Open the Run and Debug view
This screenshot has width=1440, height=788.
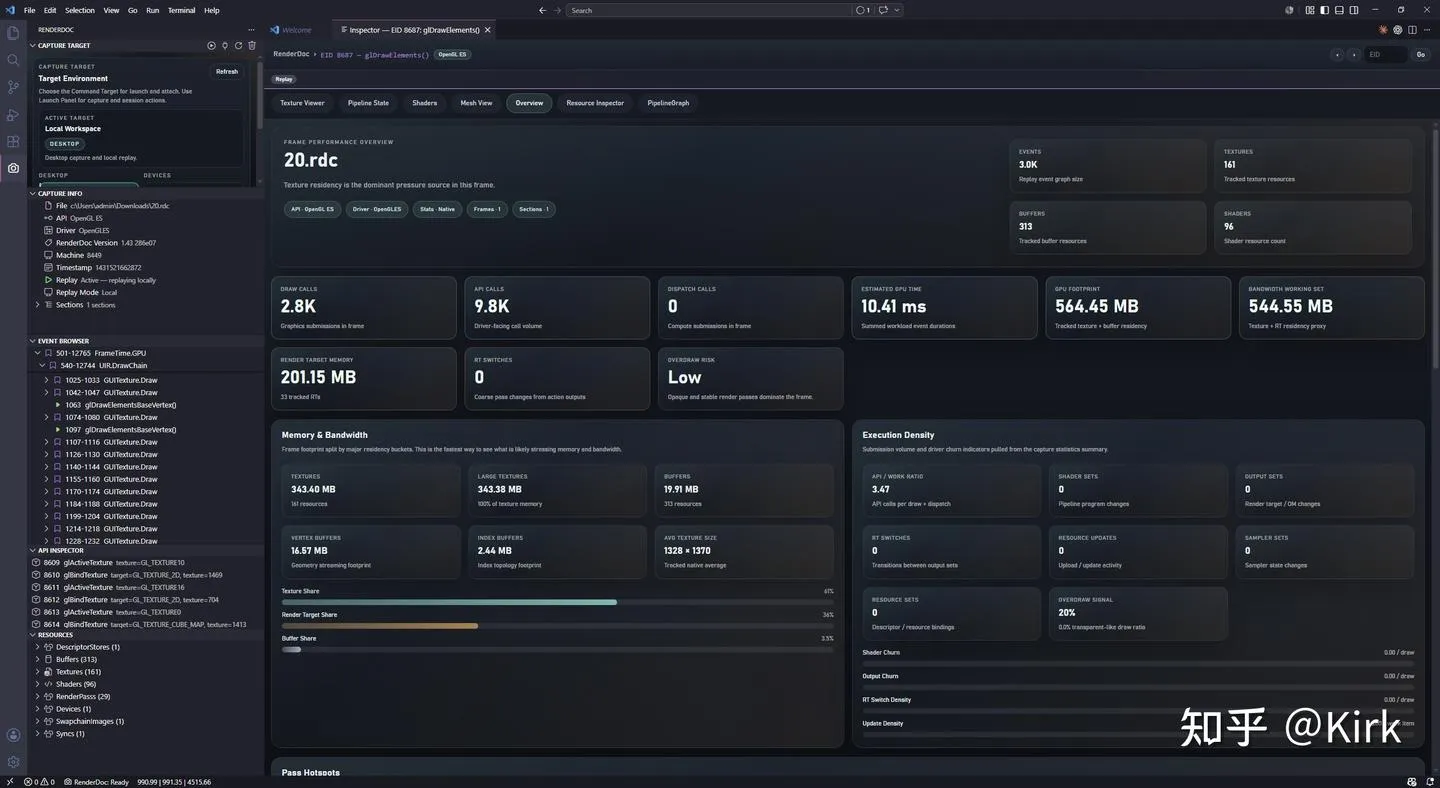[x=13, y=114]
